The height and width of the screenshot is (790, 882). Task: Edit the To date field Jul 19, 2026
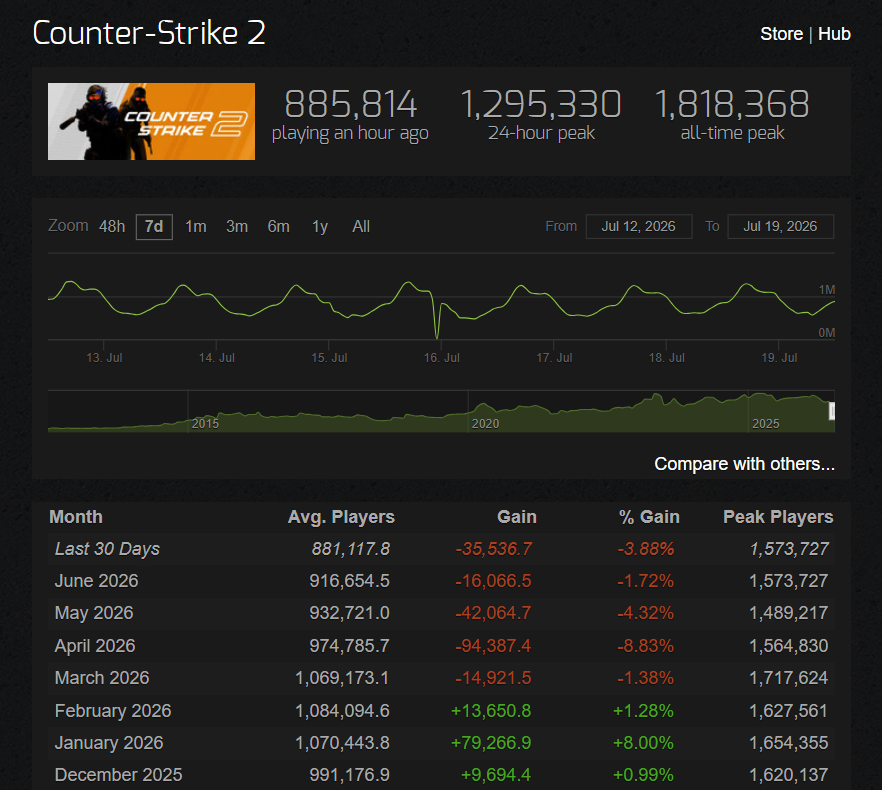pyautogui.click(x=781, y=227)
